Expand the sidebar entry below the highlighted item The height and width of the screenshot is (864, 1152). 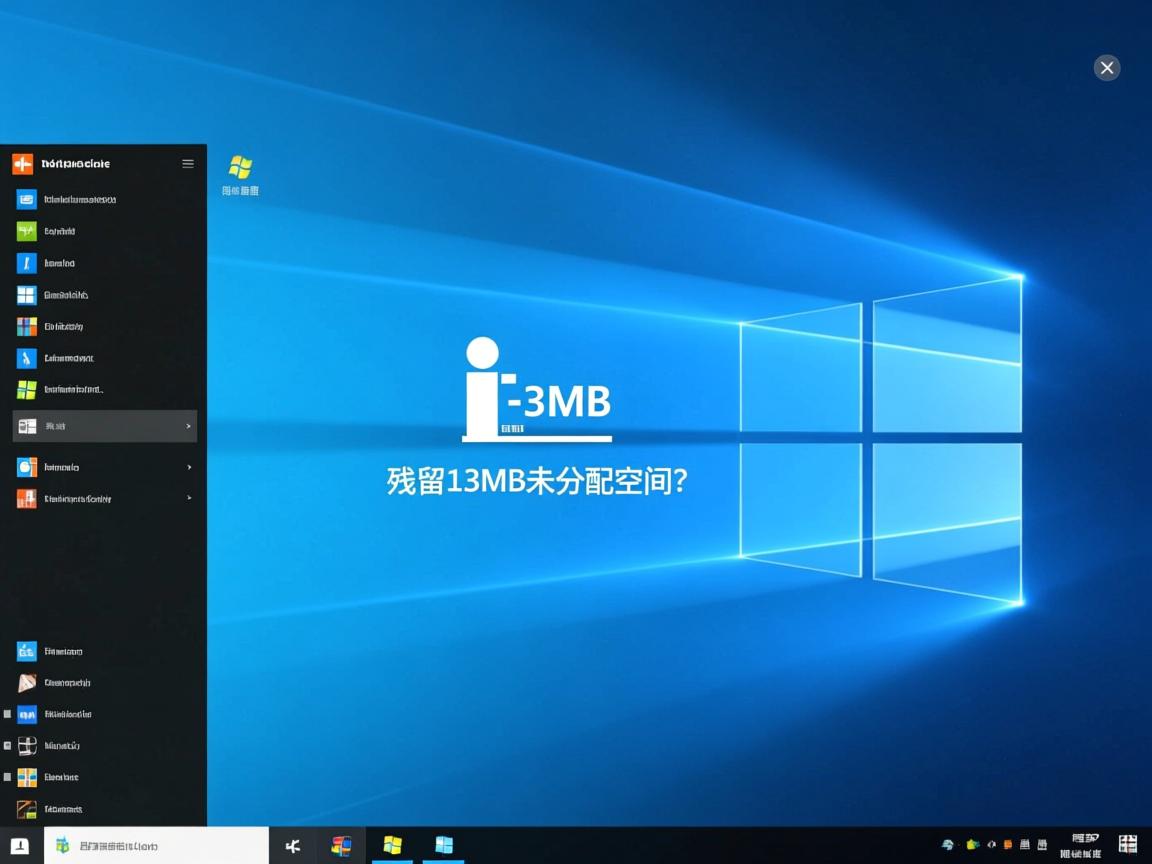click(190, 466)
